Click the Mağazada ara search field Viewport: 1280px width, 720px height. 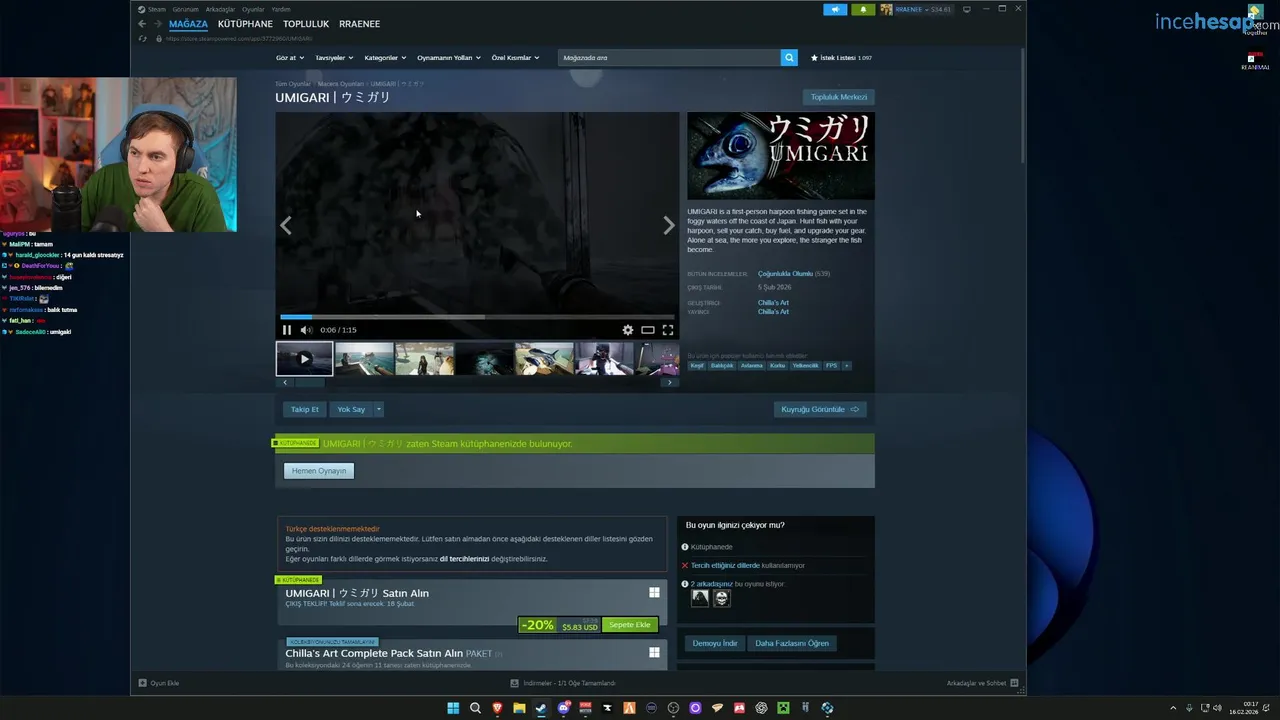click(x=669, y=58)
